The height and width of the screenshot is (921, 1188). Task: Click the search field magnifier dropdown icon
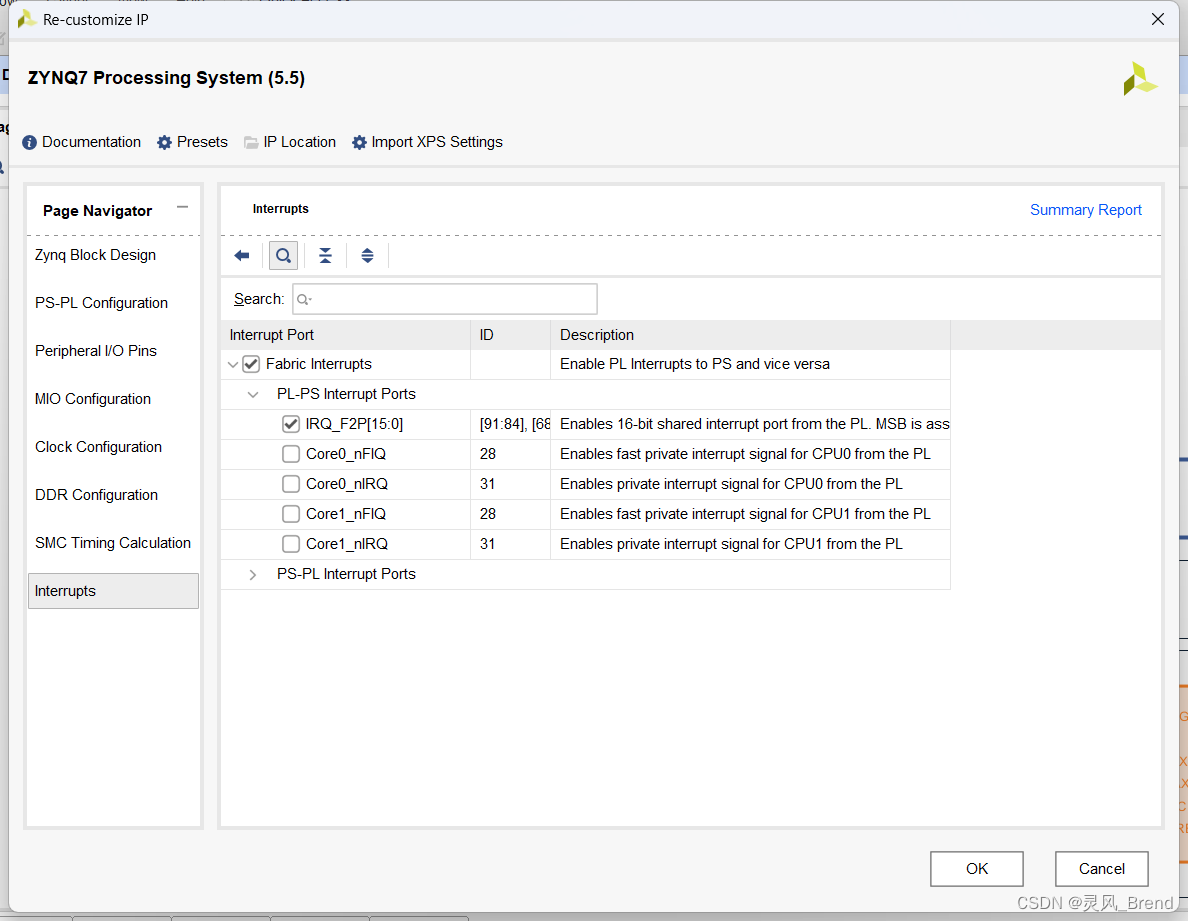tap(305, 299)
